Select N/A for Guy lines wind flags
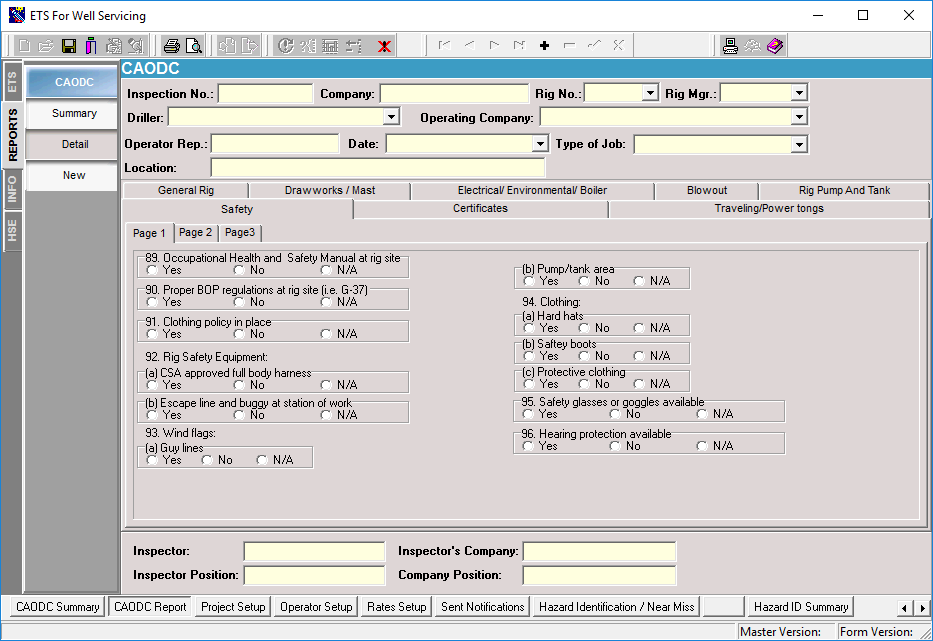The width and height of the screenshot is (933, 641). point(262,460)
